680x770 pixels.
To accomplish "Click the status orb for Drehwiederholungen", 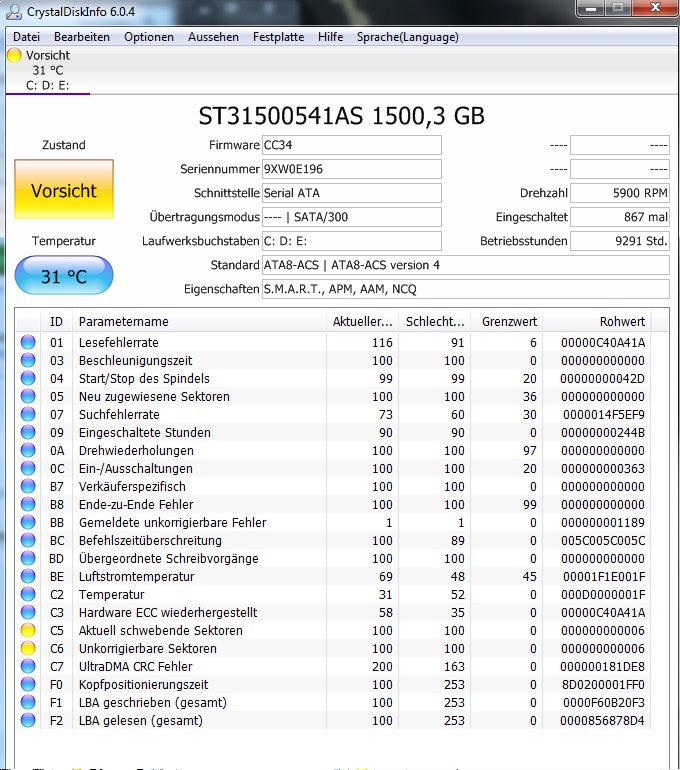I will [28, 450].
